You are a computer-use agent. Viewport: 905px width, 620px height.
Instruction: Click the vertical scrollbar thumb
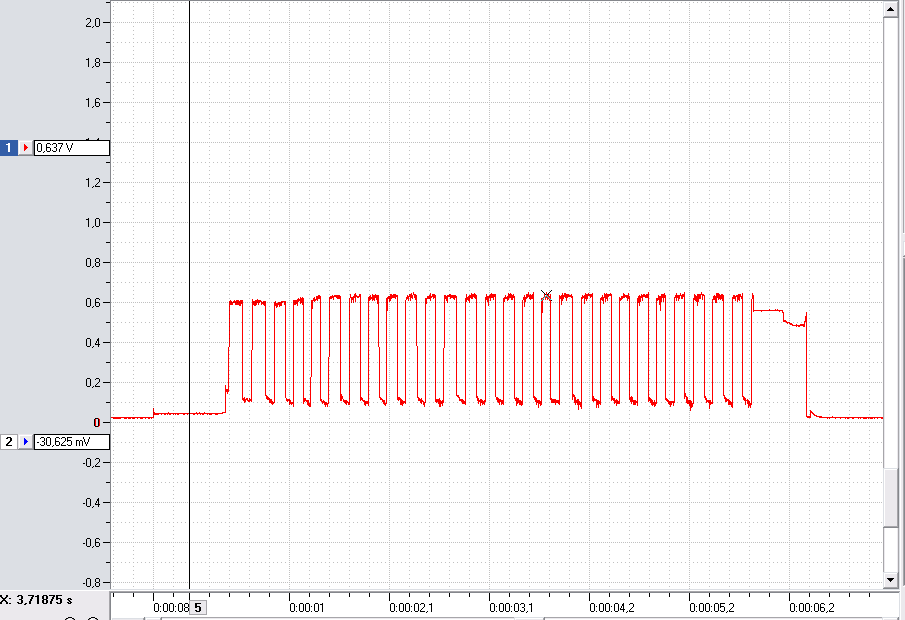tap(890, 498)
